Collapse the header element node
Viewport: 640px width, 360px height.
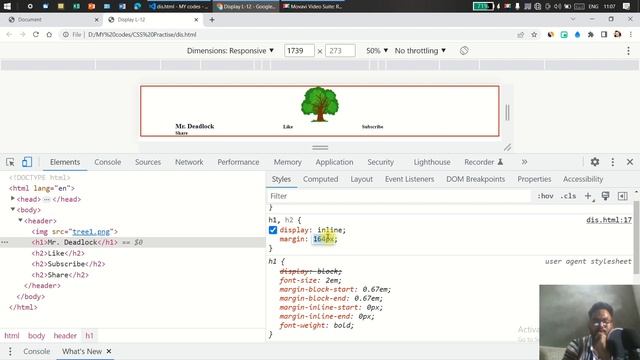(20, 220)
